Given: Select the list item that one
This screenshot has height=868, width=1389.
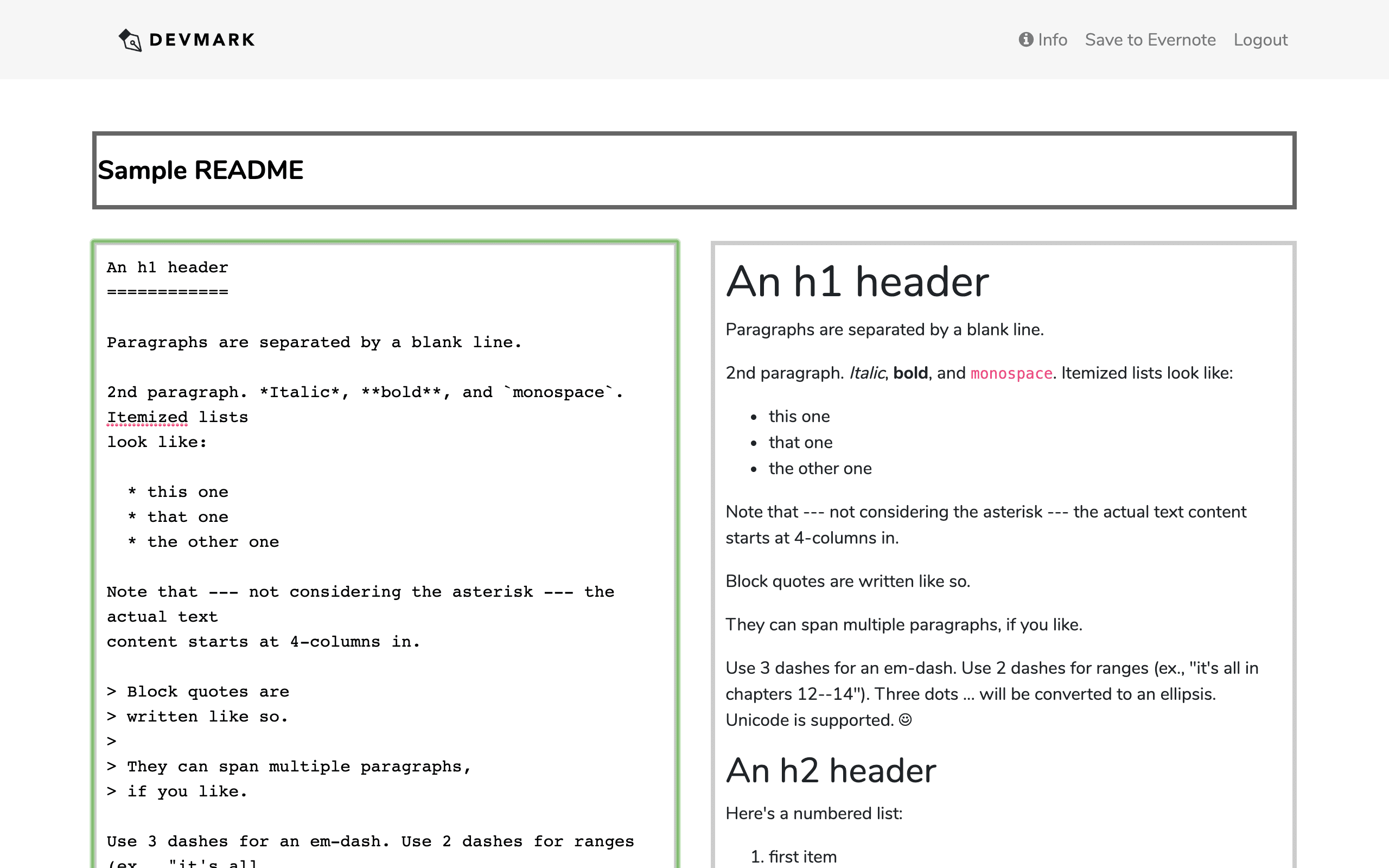Looking at the screenshot, I should tap(800, 442).
